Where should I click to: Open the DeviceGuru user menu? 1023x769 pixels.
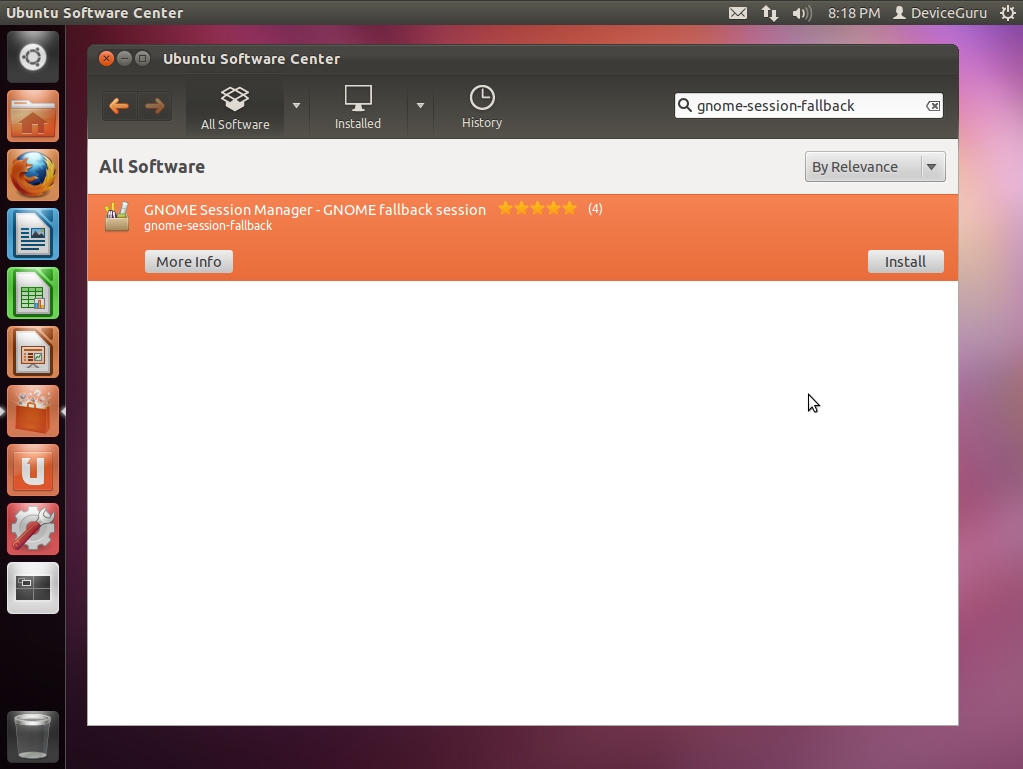[x=939, y=13]
